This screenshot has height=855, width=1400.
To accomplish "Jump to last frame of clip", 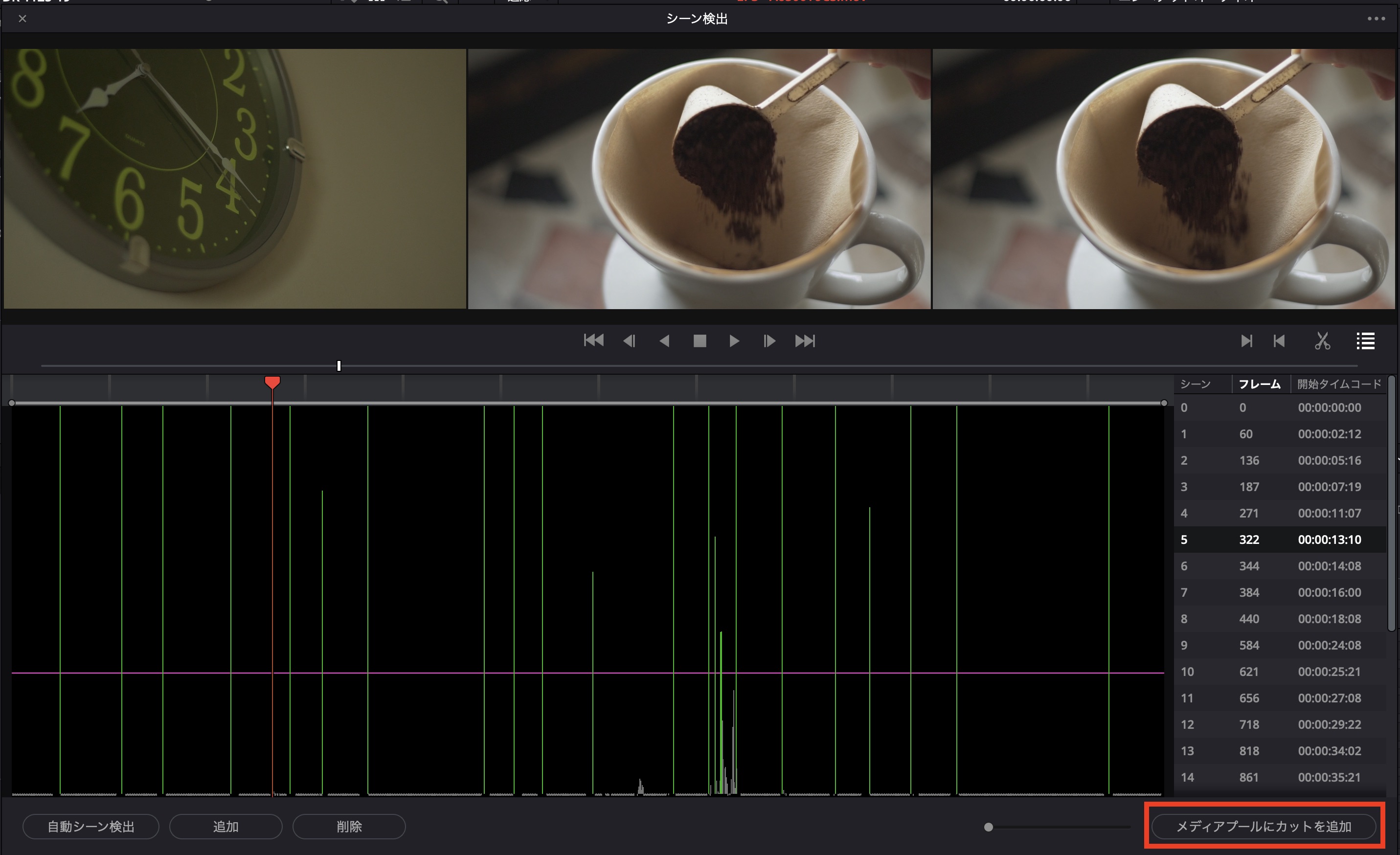I will point(805,341).
